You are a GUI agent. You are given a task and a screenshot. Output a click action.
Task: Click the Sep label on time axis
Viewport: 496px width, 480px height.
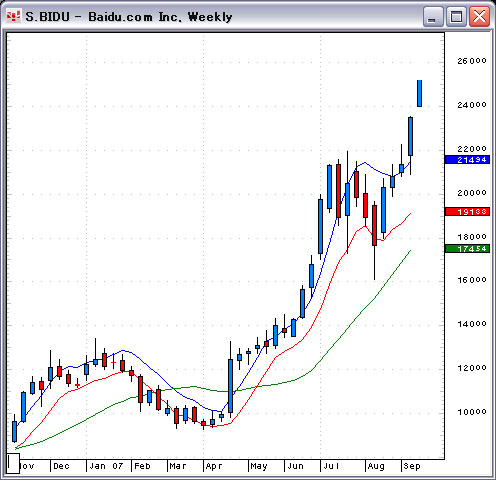[x=412, y=466]
